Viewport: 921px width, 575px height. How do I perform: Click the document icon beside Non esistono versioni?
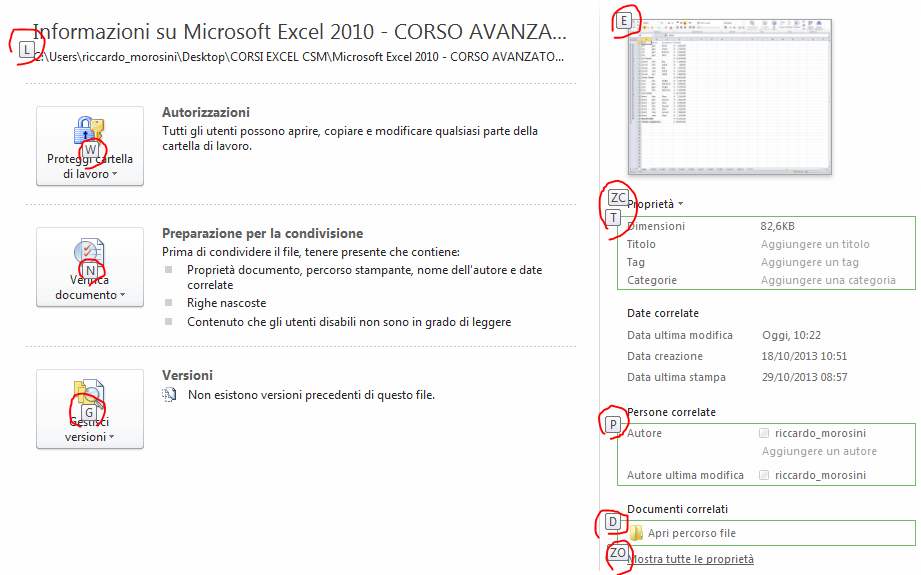coord(169,395)
